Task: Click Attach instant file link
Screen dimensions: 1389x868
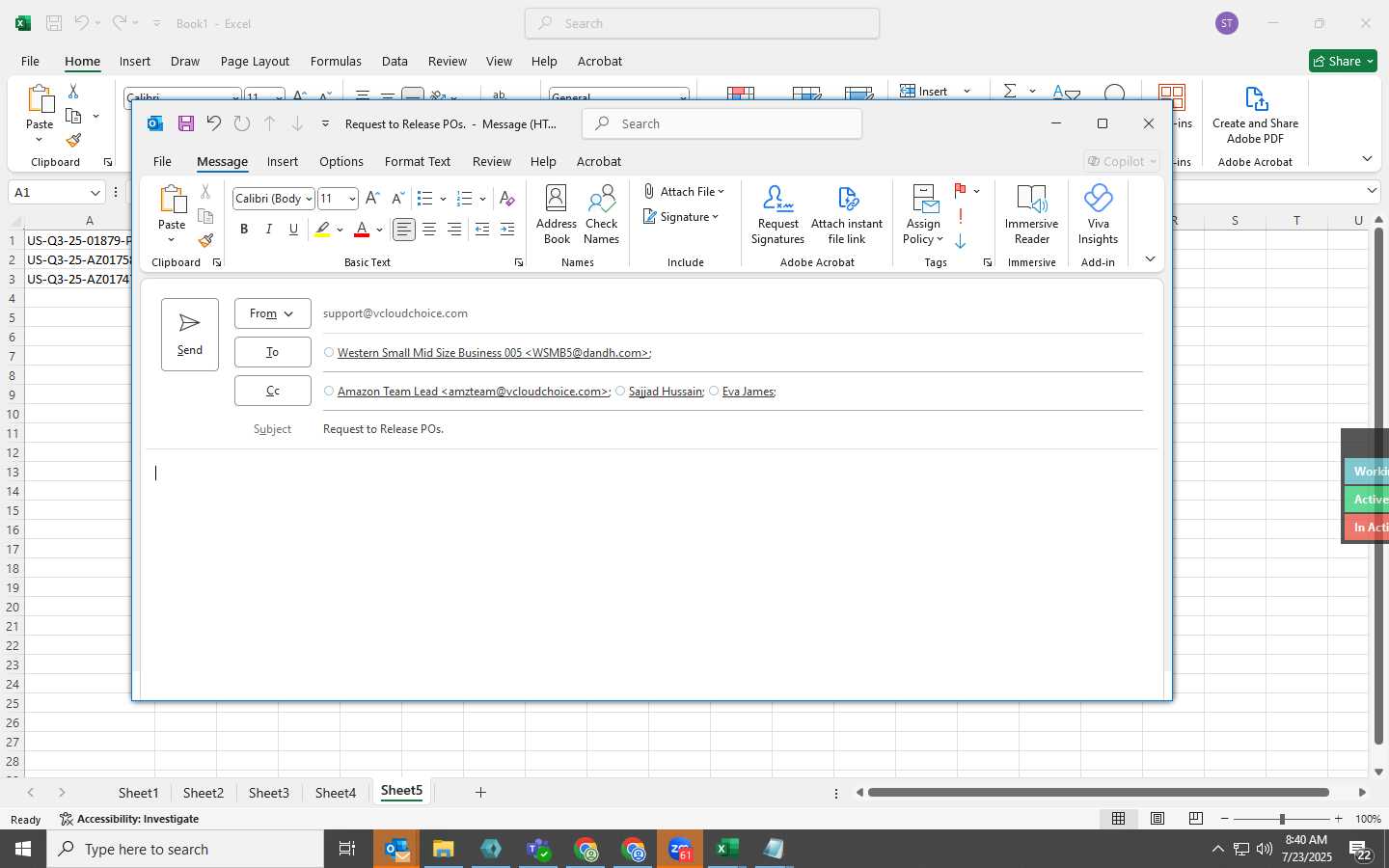Action: coord(847,215)
